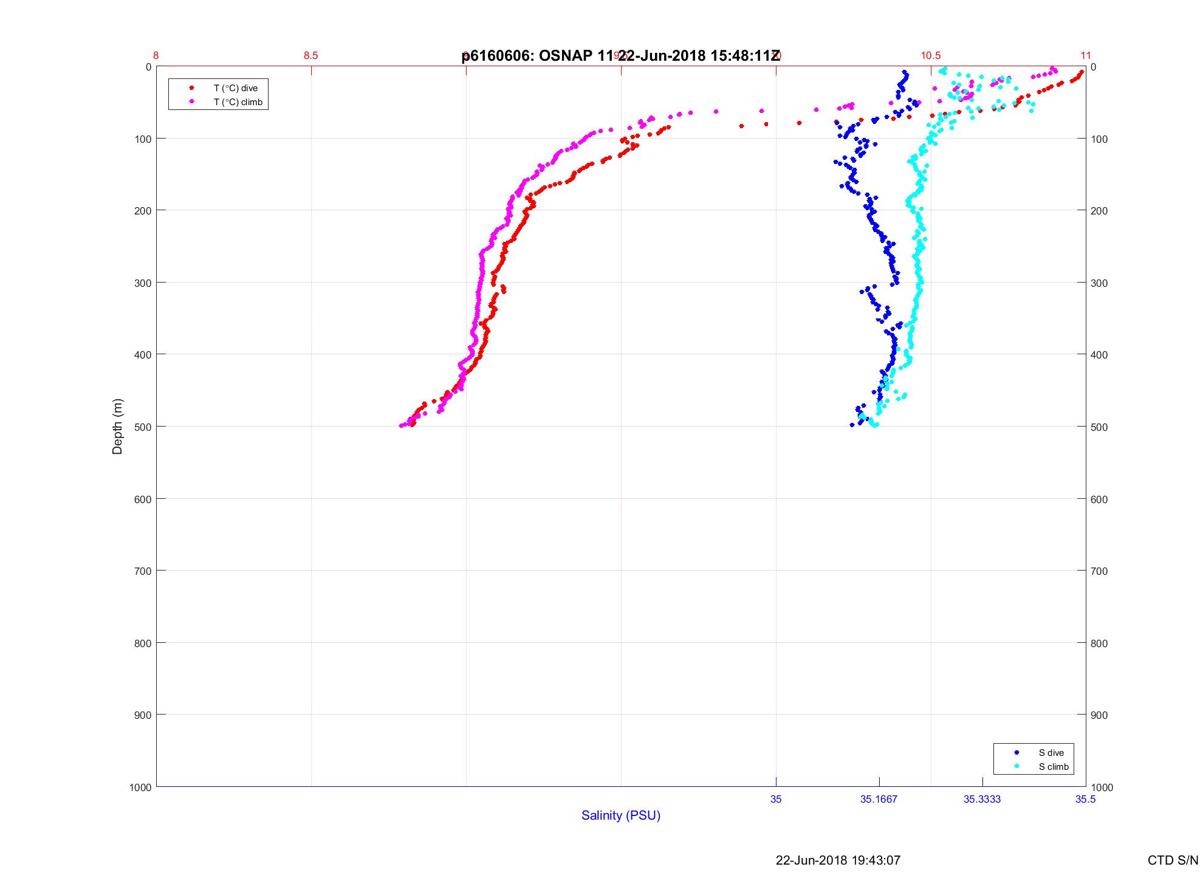
Task: Click salinity tick label '35.3333'
Action: coord(982,799)
